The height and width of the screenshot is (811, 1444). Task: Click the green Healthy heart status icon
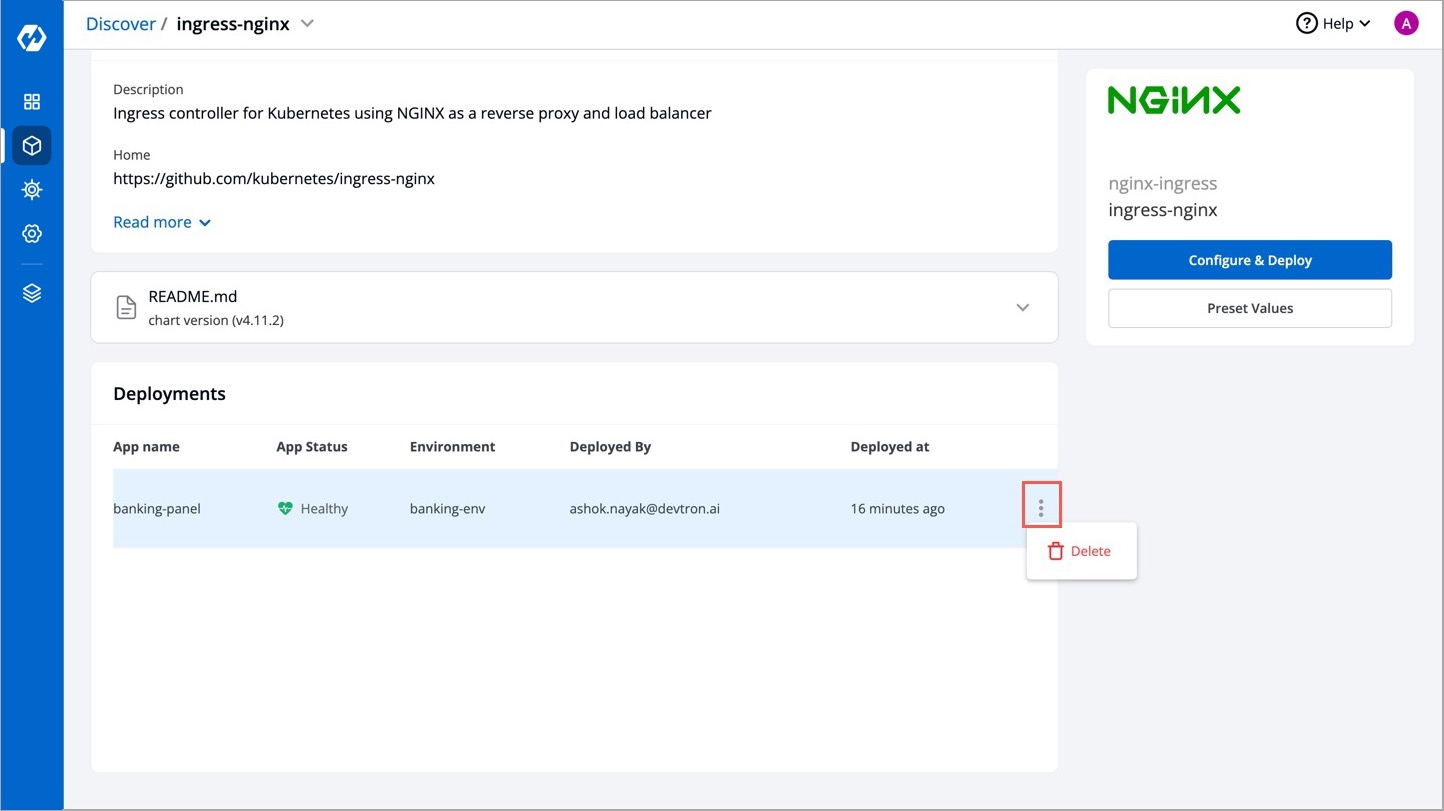[285, 508]
